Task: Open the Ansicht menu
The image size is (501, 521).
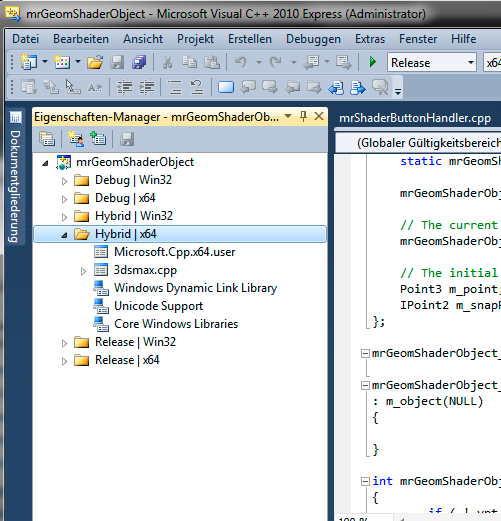Action: (143, 39)
